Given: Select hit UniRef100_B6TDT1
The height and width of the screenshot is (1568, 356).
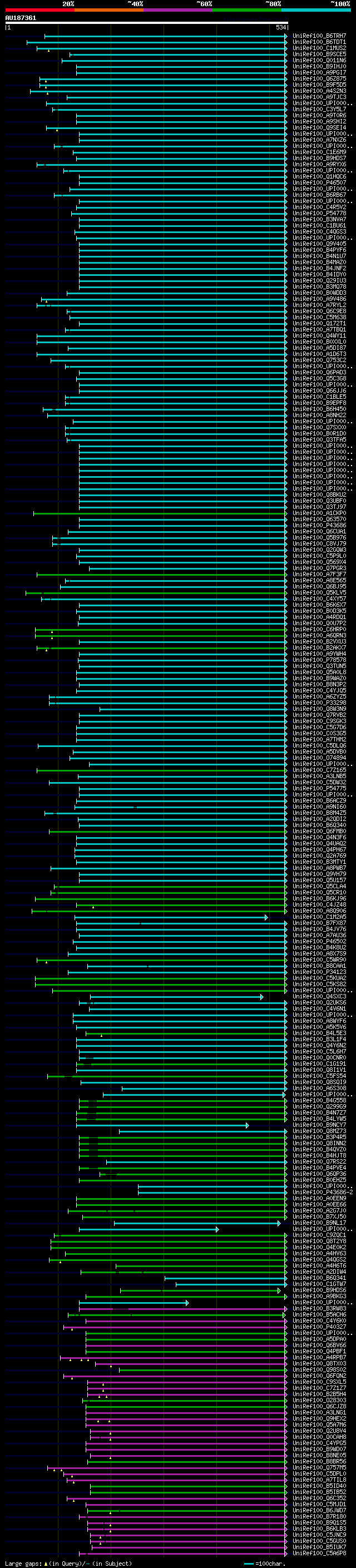Looking at the screenshot, I should click(319, 42).
